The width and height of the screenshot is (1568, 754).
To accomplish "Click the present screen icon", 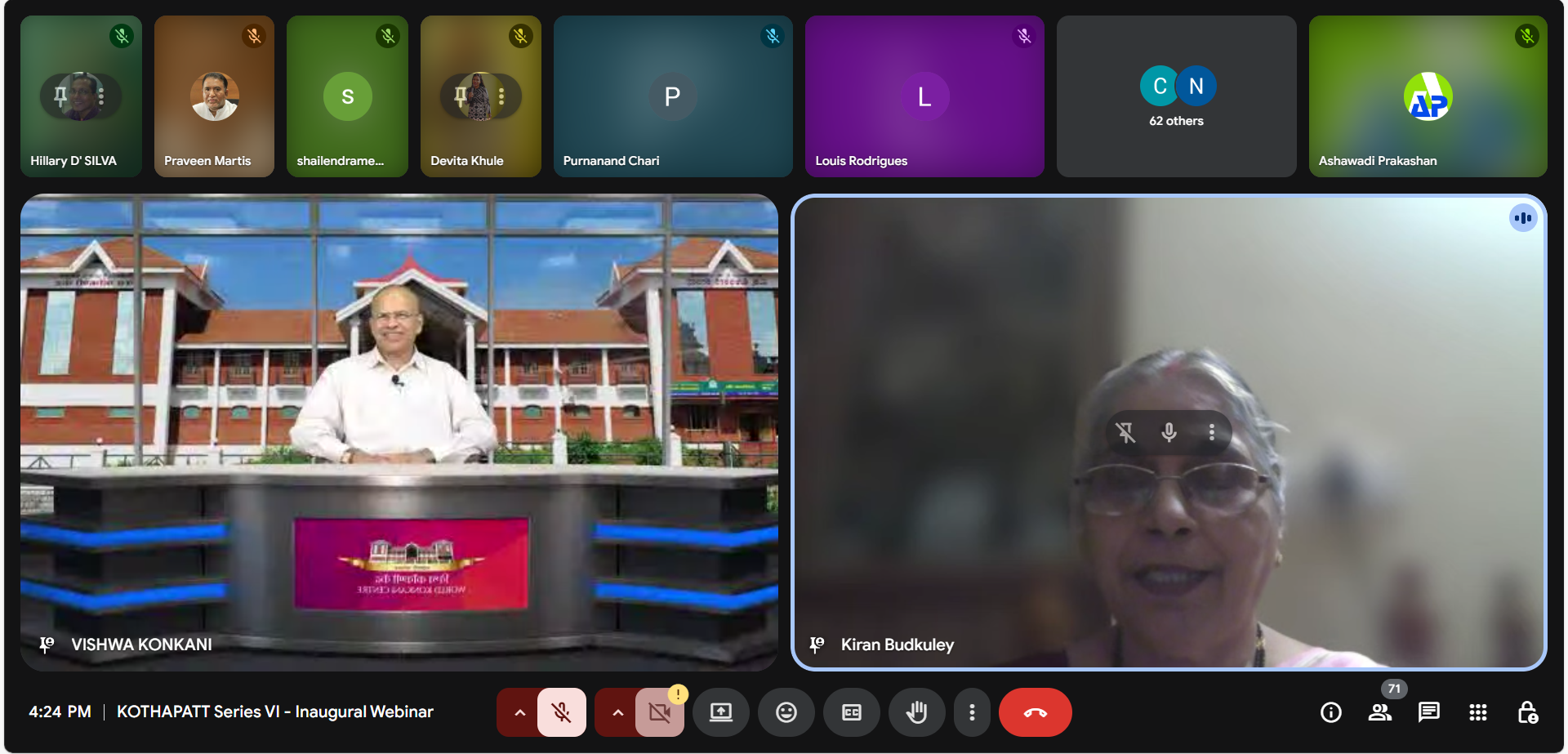I will (720, 712).
